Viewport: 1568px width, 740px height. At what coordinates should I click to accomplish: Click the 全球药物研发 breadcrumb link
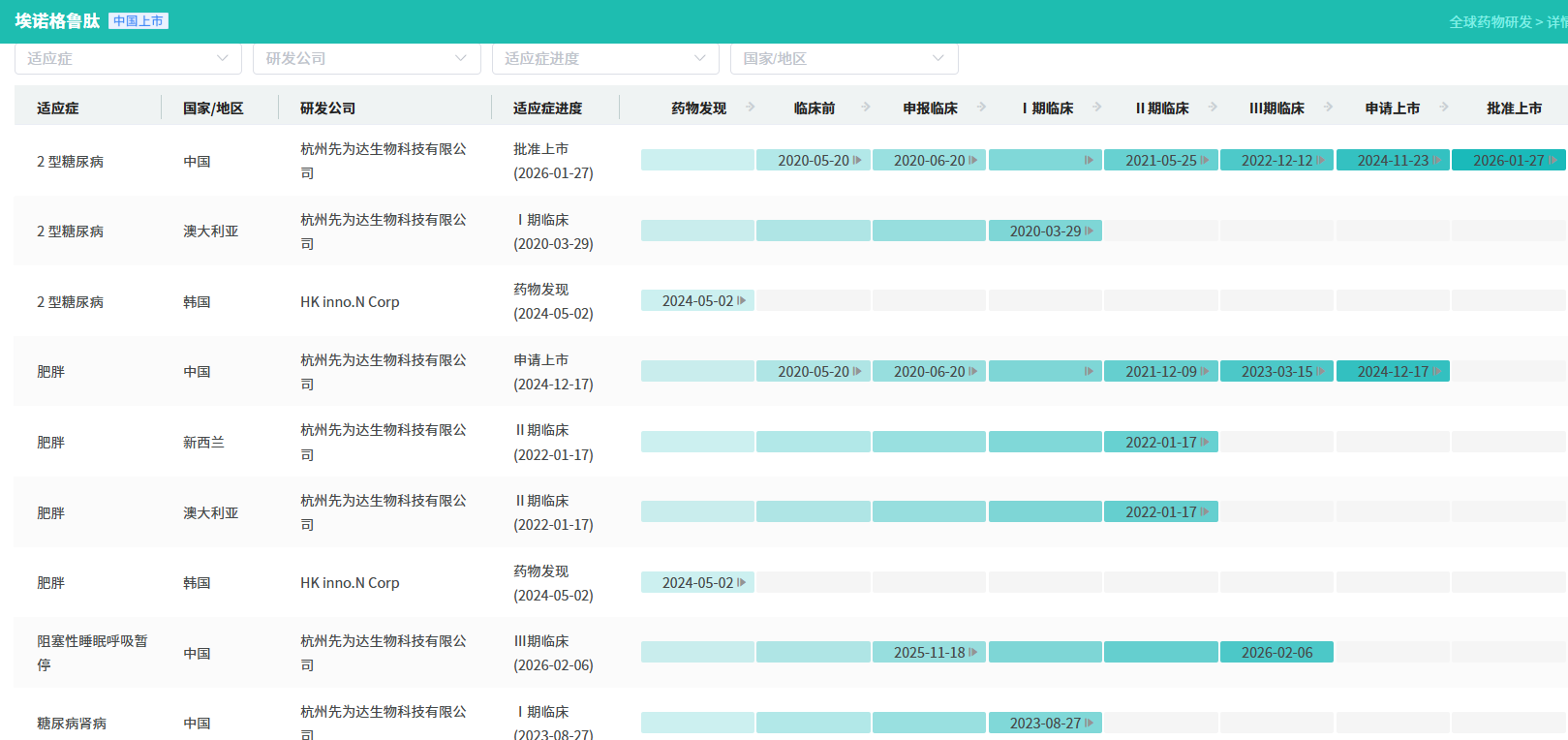pos(1490,21)
